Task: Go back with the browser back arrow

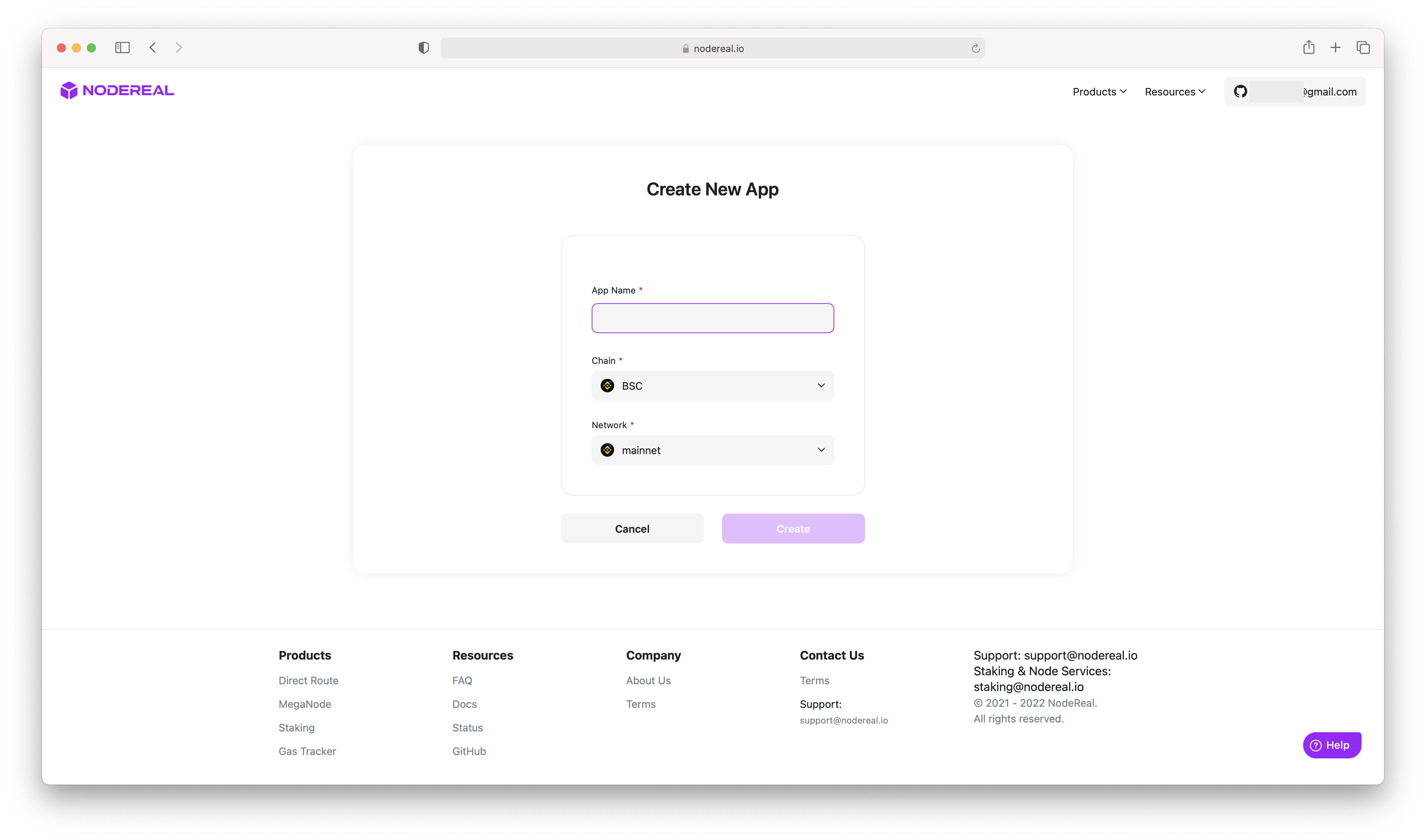Action: tap(152, 48)
